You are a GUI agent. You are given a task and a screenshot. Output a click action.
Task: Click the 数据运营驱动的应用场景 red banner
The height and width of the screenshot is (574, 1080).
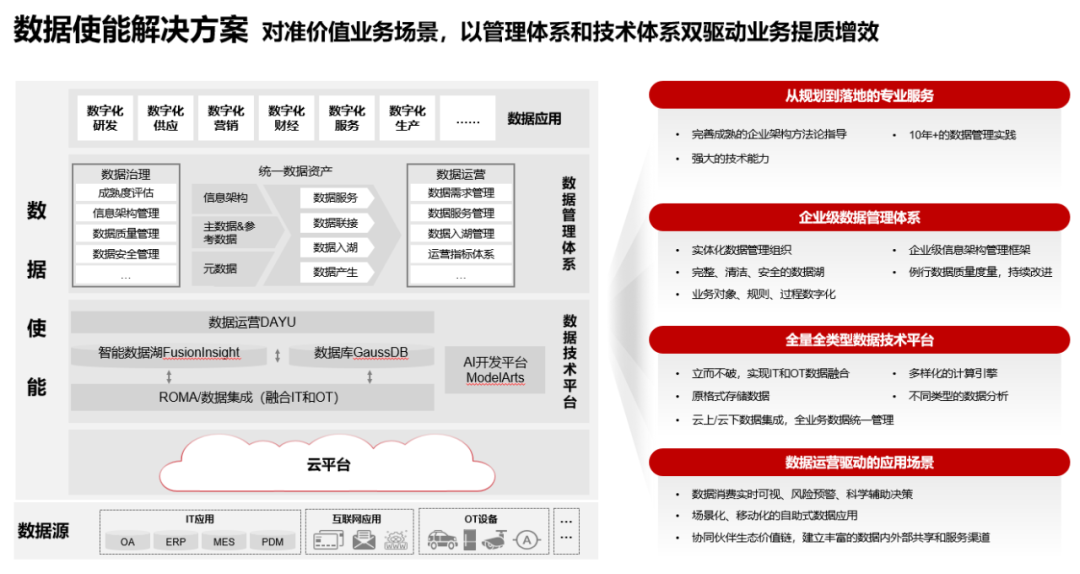[x=859, y=462]
